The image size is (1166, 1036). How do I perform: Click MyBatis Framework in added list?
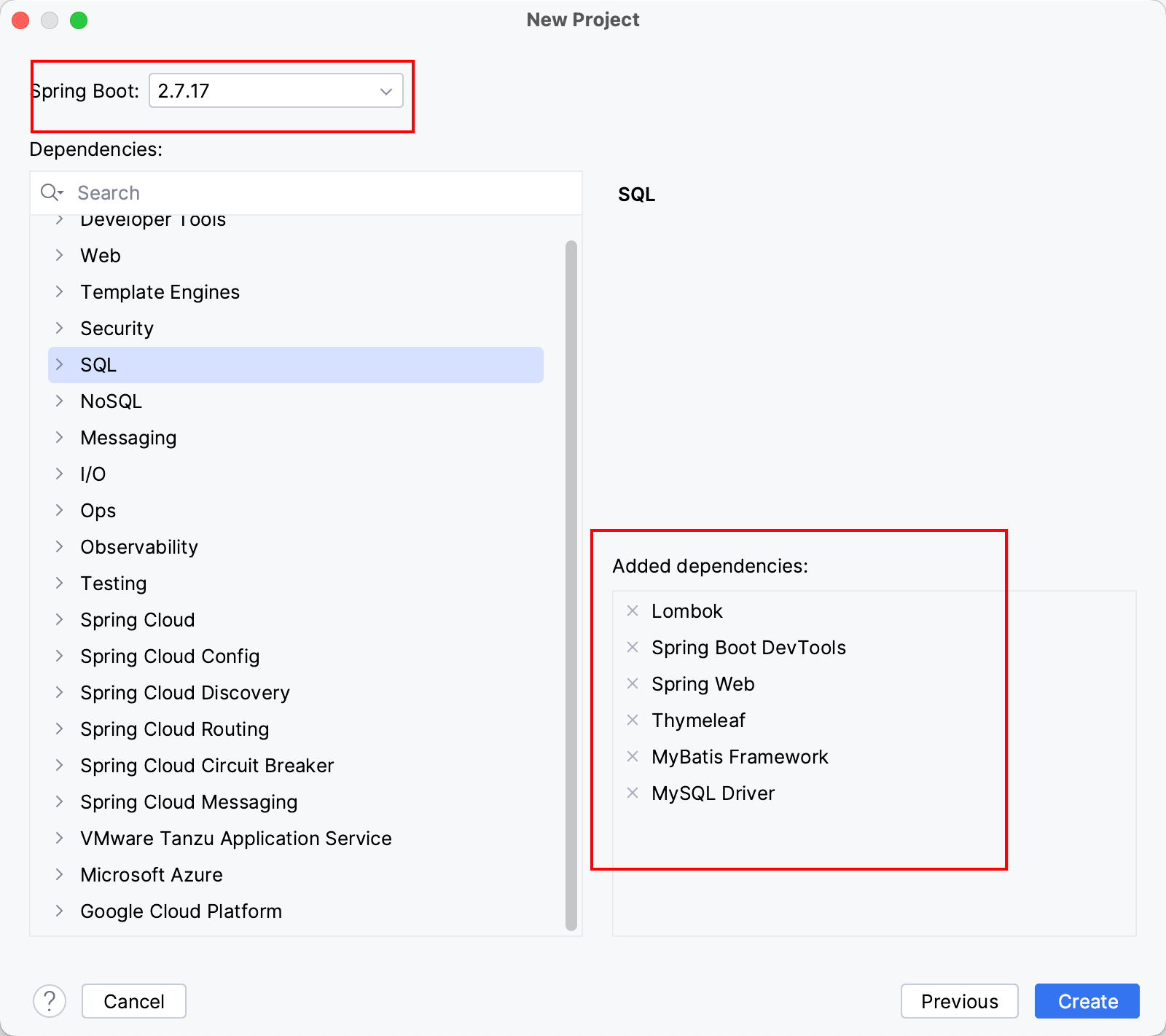point(740,756)
